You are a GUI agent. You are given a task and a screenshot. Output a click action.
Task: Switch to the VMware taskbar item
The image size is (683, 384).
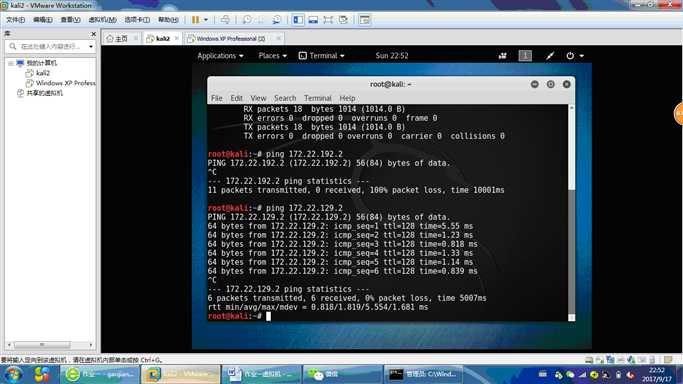click(x=181, y=374)
